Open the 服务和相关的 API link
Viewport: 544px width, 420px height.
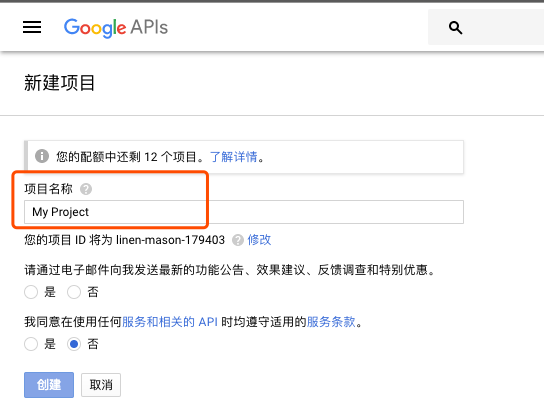[170, 322]
